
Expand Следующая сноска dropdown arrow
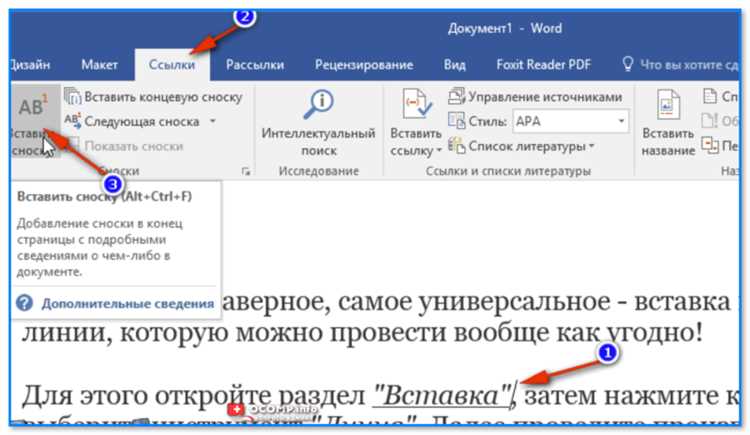pyautogui.click(x=213, y=121)
